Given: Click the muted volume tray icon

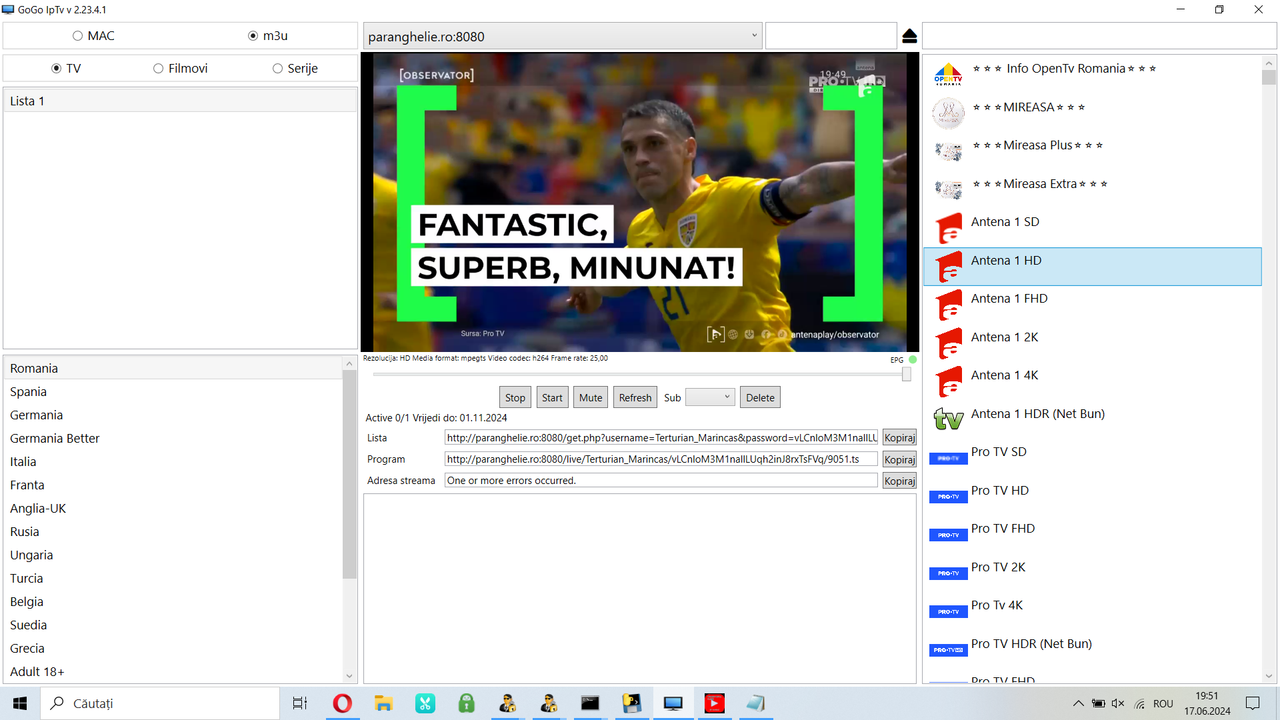Looking at the screenshot, I should pyautogui.click(x=1118, y=703).
